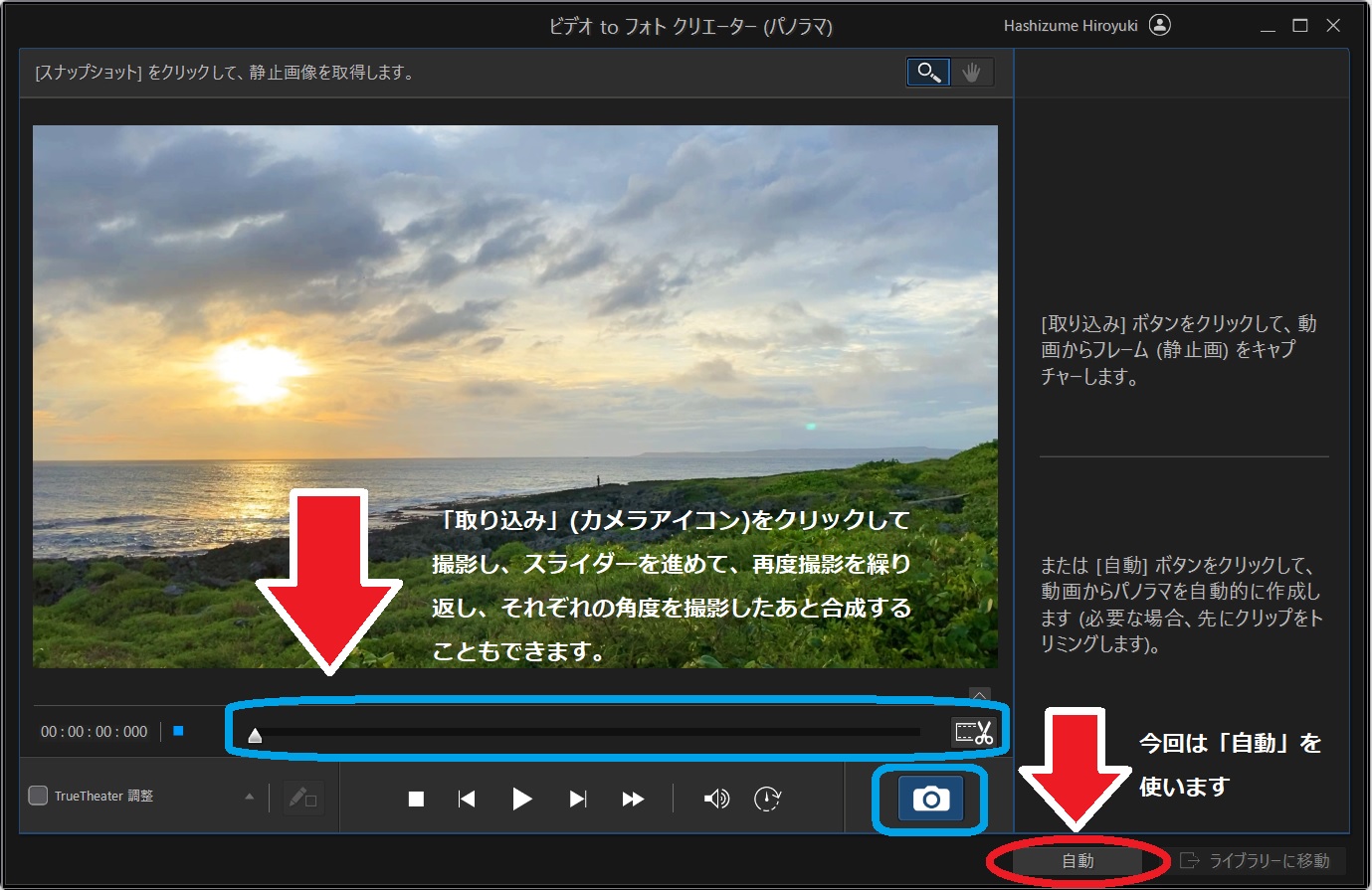The width and height of the screenshot is (1372, 890).
Task: Open the user account profile icon
Action: (1159, 25)
